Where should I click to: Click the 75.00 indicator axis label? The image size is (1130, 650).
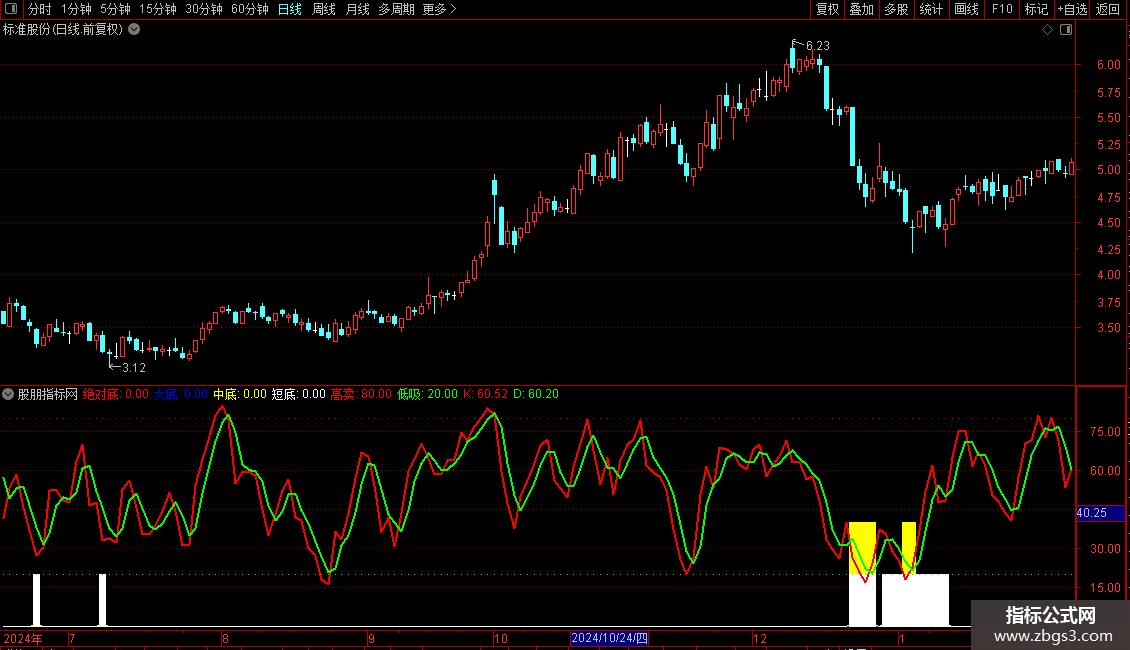pyautogui.click(x=1105, y=432)
